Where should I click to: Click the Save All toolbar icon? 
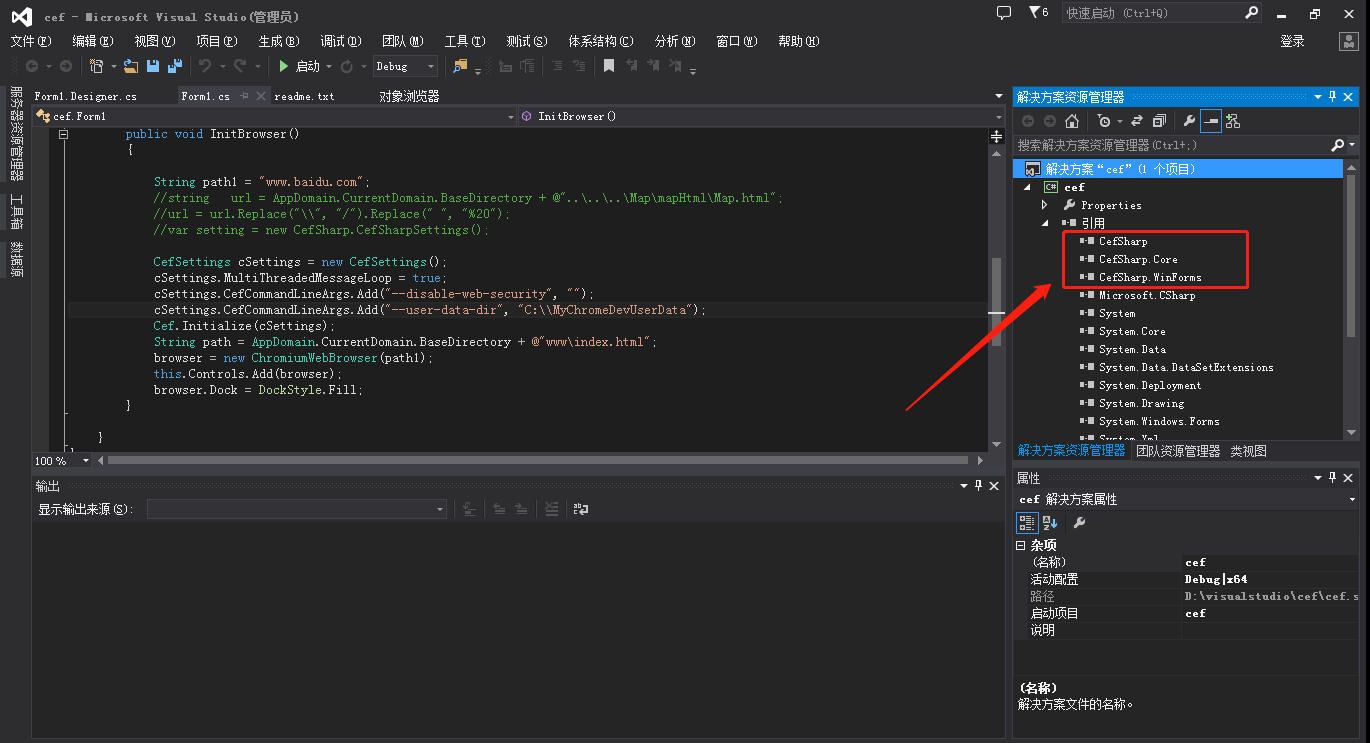175,66
